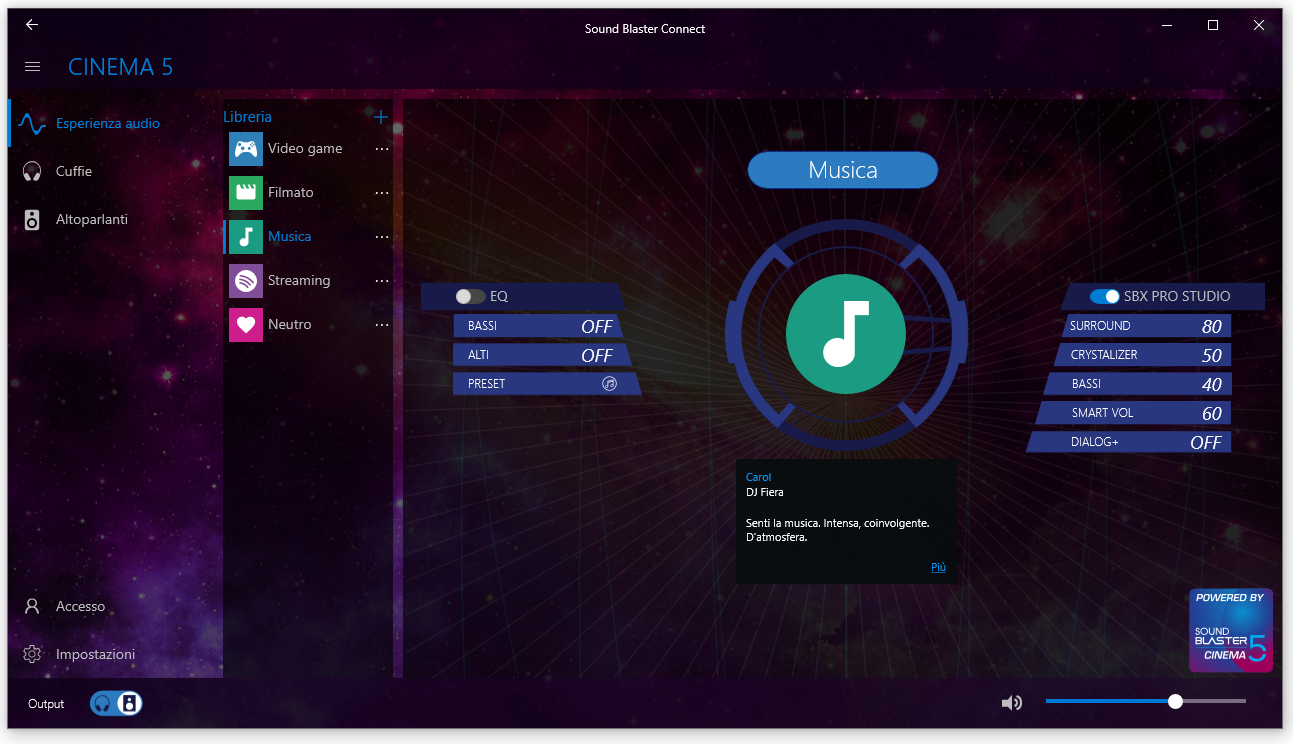Adjust SMART VOL value 60

coord(1133,413)
